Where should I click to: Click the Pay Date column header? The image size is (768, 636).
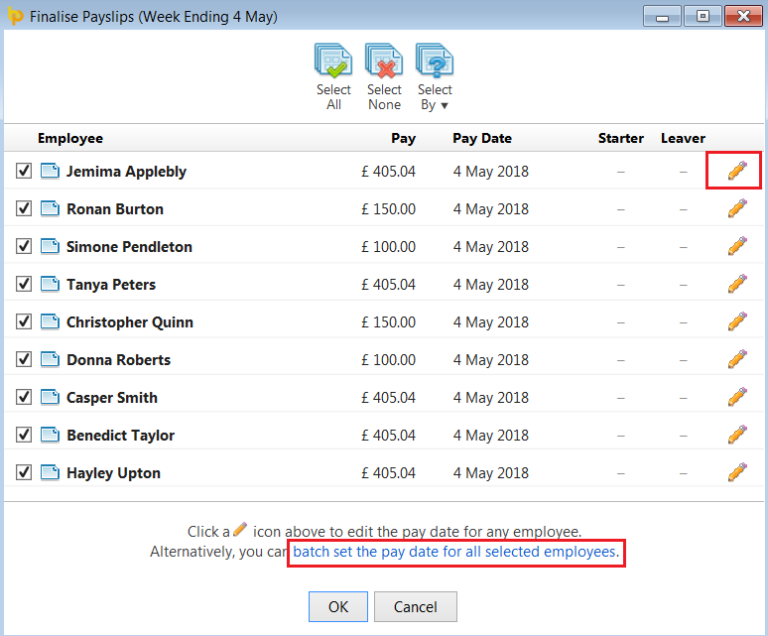(481, 138)
